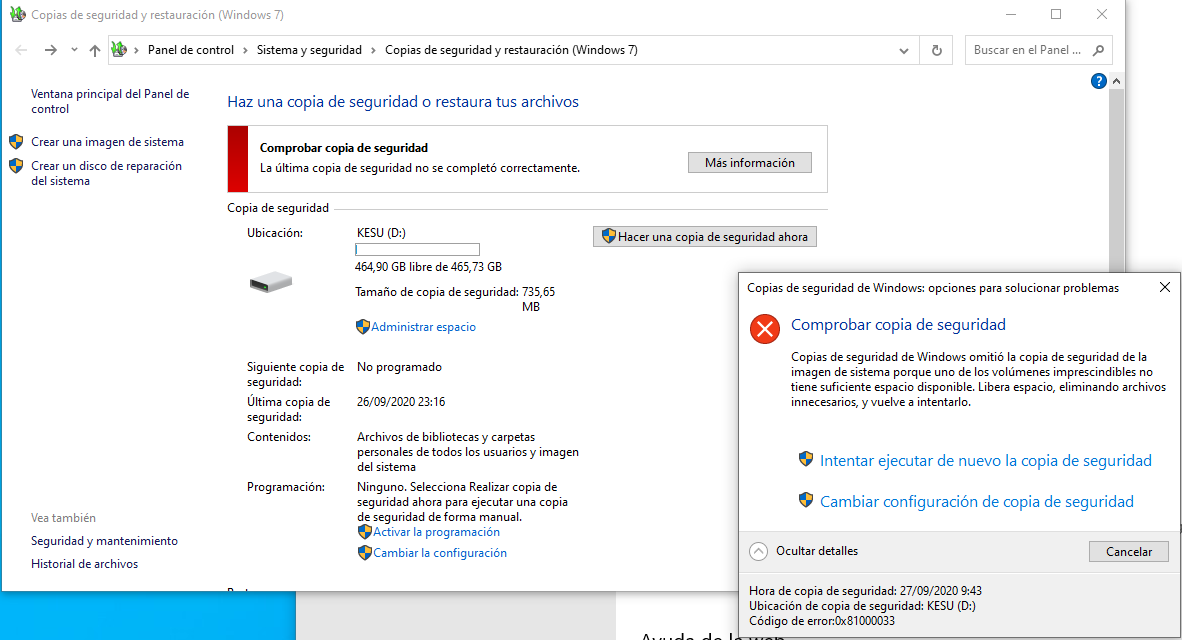The width and height of the screenshot is (1182, 640).
Task: Click the scrollbar up arrow
Action: (1116, 81)
